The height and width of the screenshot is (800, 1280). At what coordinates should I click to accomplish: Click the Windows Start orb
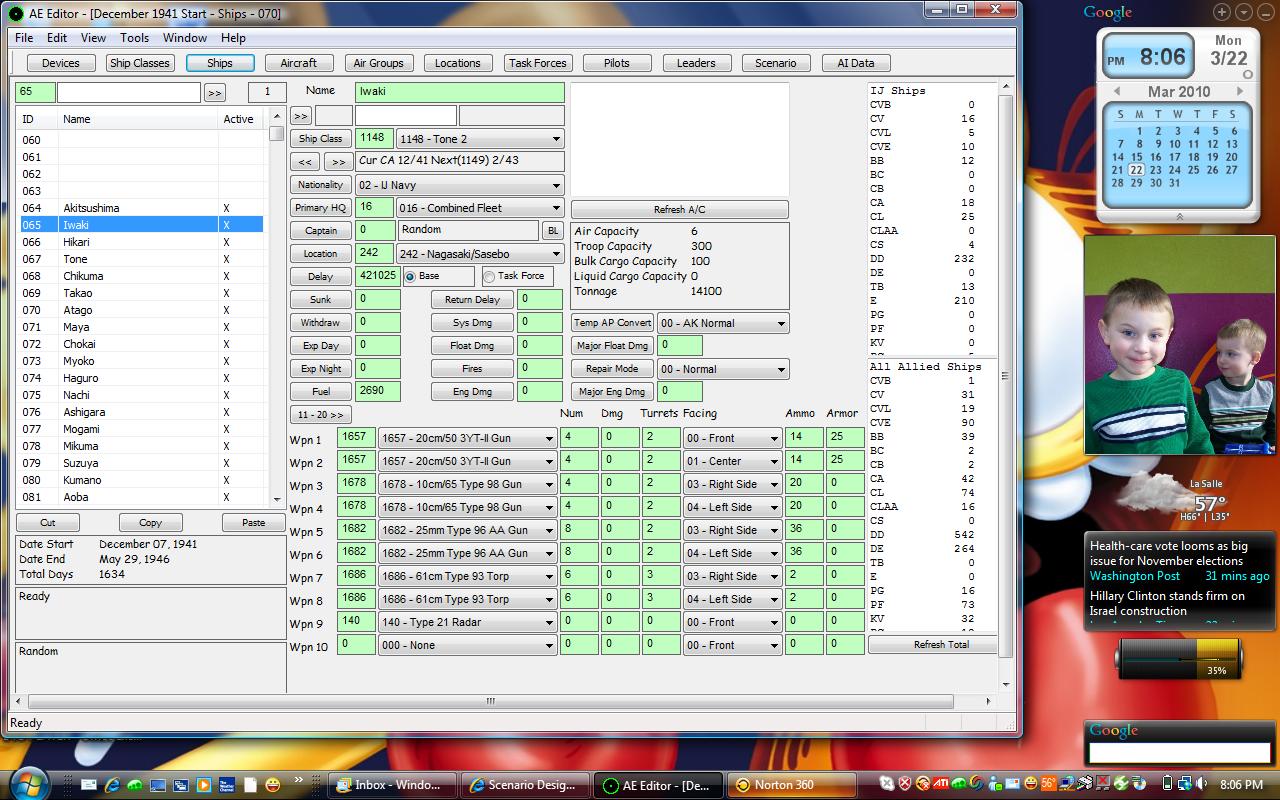tap(29, 783)
